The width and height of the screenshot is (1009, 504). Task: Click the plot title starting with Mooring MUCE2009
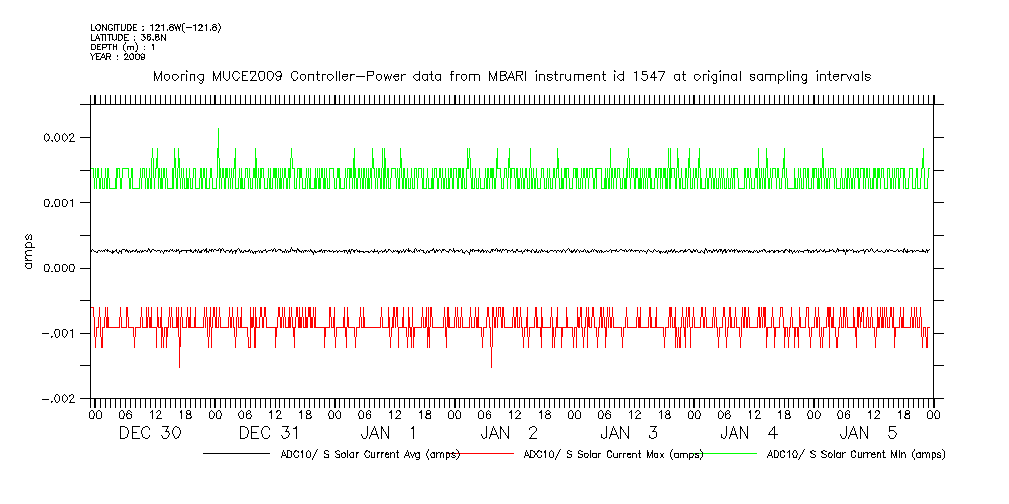[x=511, y=76]
